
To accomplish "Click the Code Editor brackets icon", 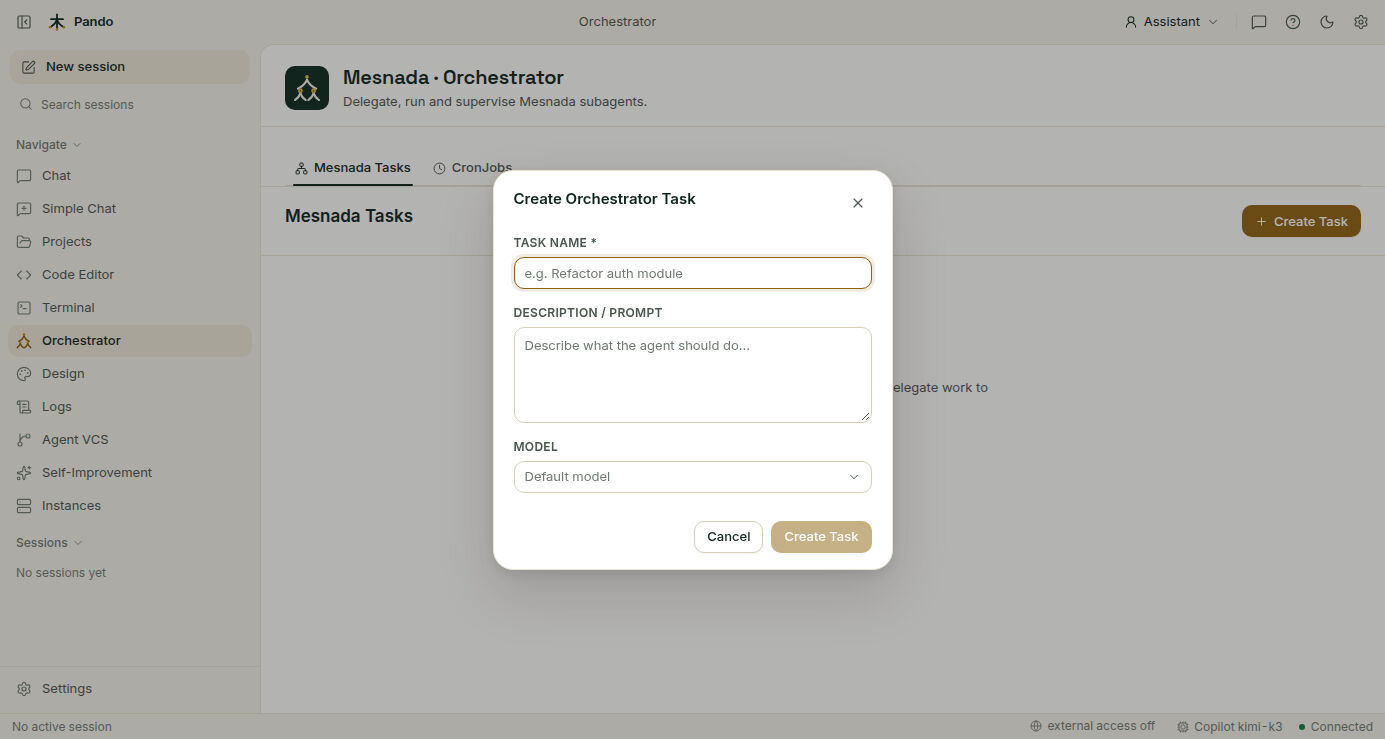I will pos(24,275).
